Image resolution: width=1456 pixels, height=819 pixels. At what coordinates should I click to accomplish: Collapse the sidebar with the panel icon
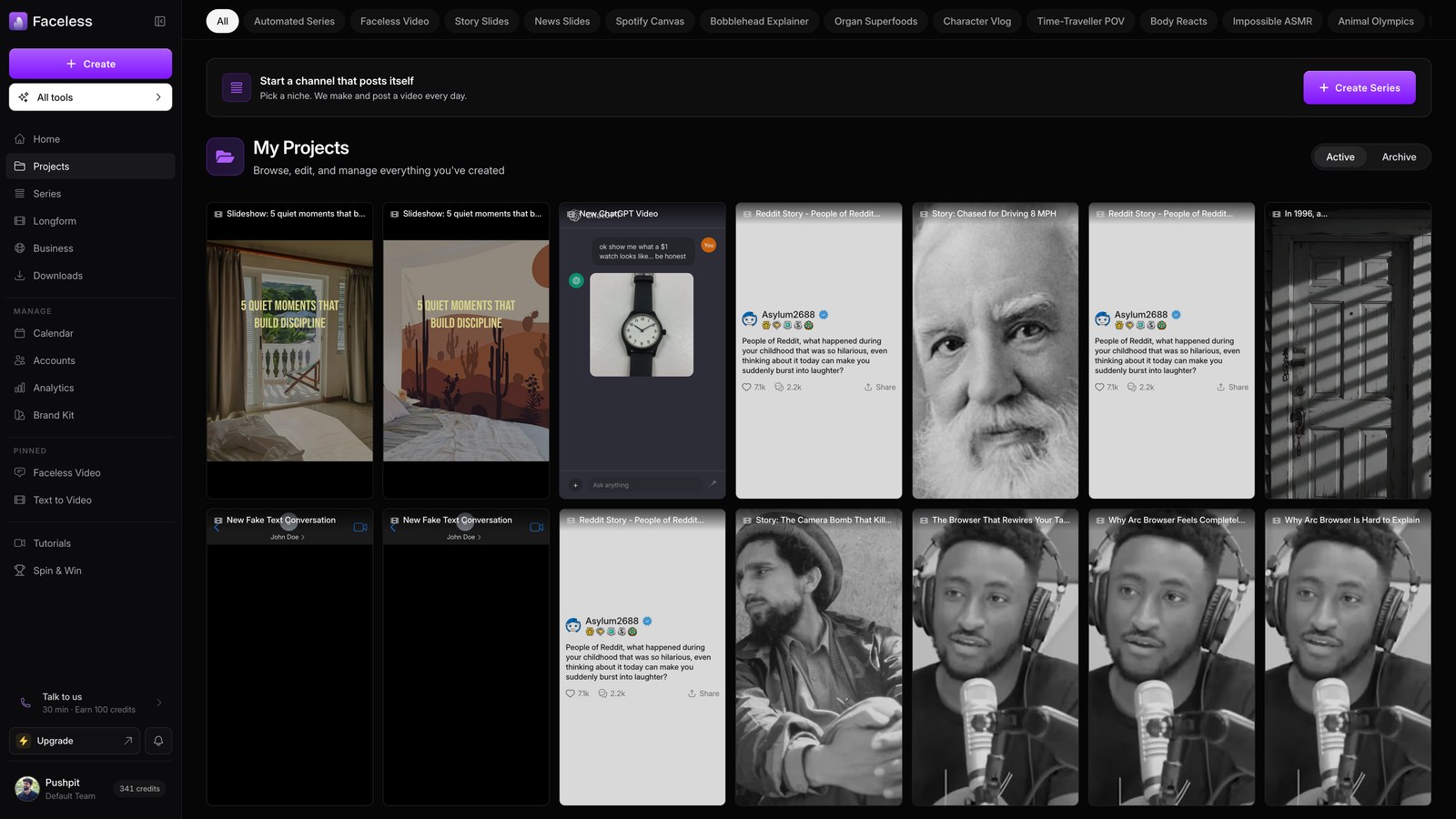tap(160, 21)
